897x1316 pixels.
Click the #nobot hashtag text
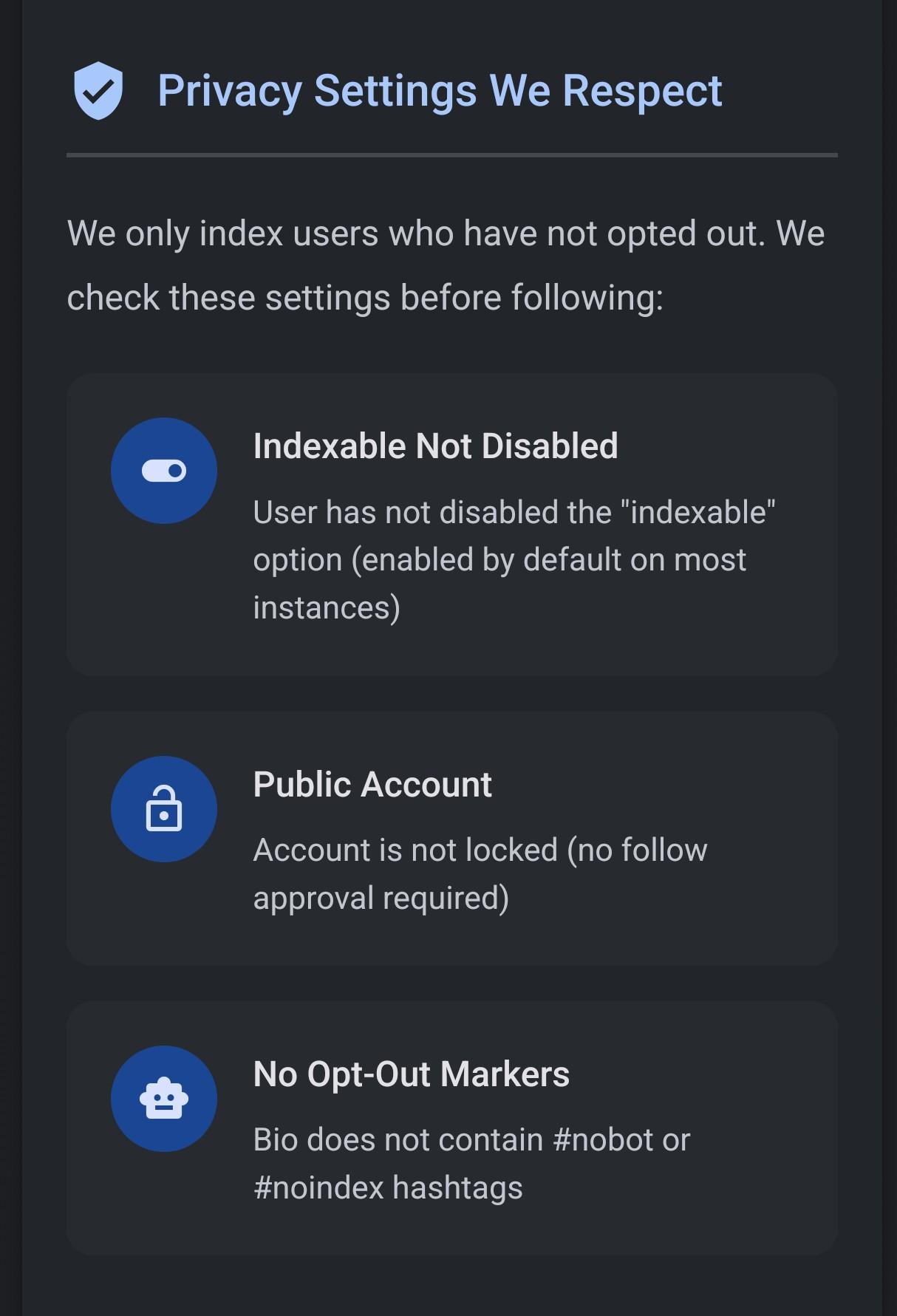pos(603,1140)
